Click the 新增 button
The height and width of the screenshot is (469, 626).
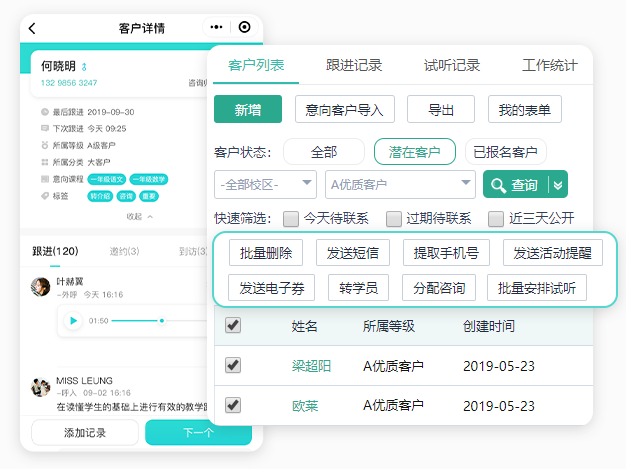click(248, 109)
